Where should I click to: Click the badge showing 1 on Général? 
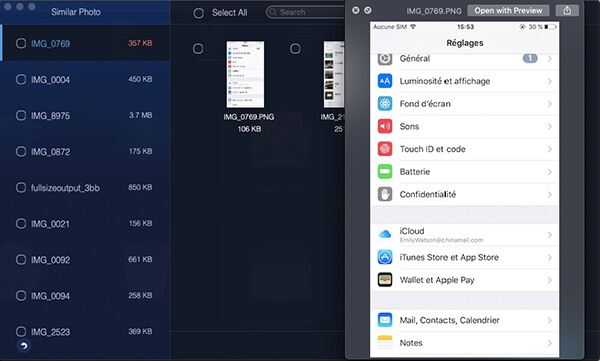coord(530,58)
